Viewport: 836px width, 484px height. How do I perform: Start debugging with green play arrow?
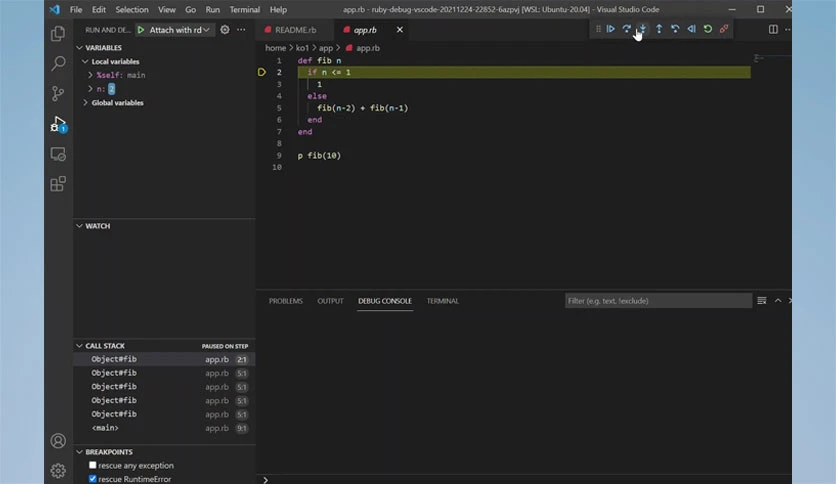pos(141,30)
